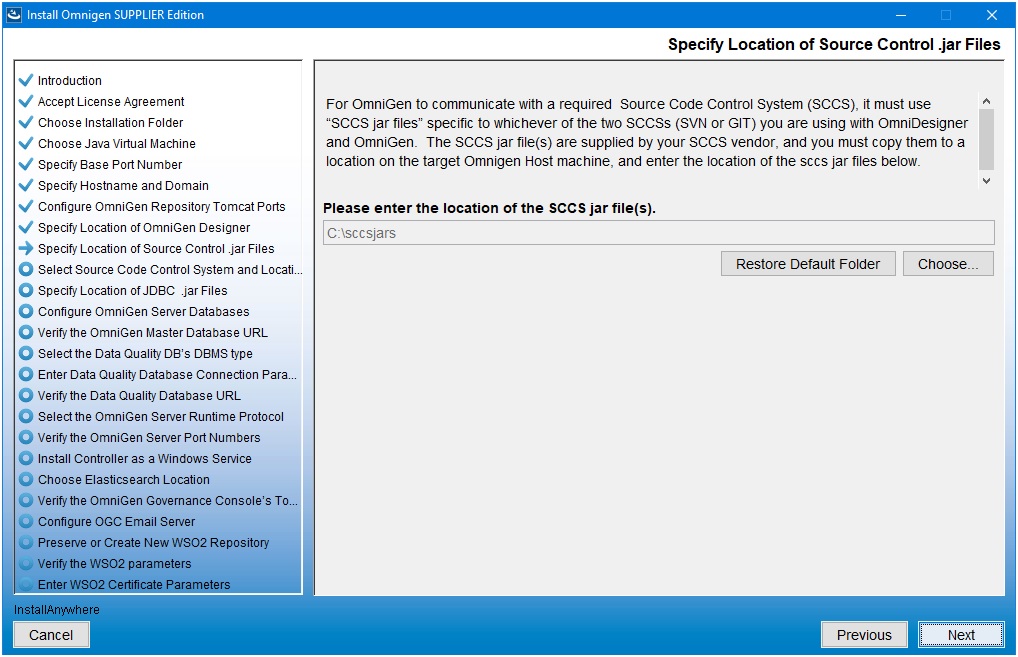The height and width of the screenshot is (657, 1018).
Task: Click circle icon beside Verify the OmniGen Governance Console
Action: 26,500
